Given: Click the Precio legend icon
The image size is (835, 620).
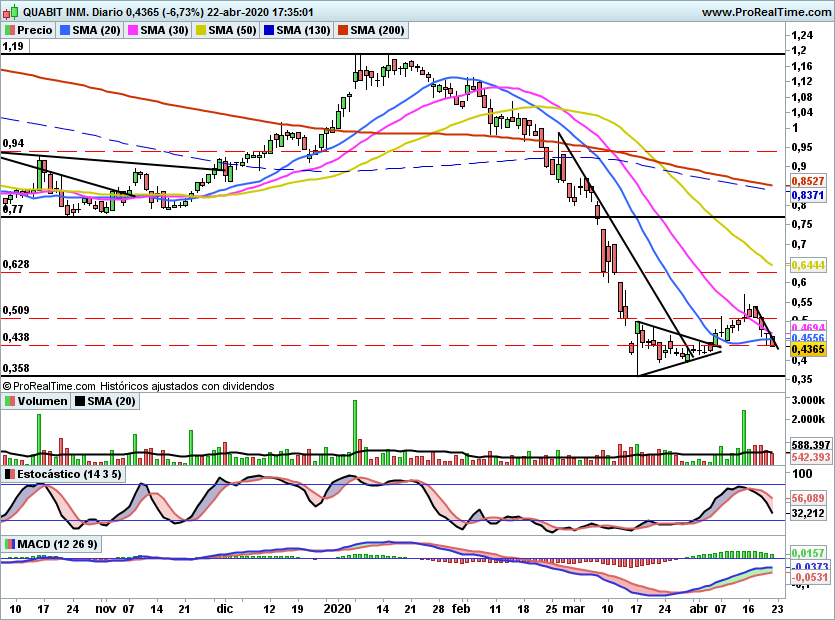Looking at the screenshot, I should (10, 30).
